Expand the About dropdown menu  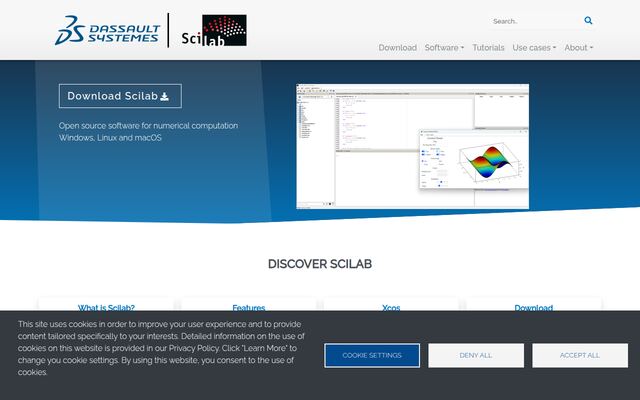[578, 48]
